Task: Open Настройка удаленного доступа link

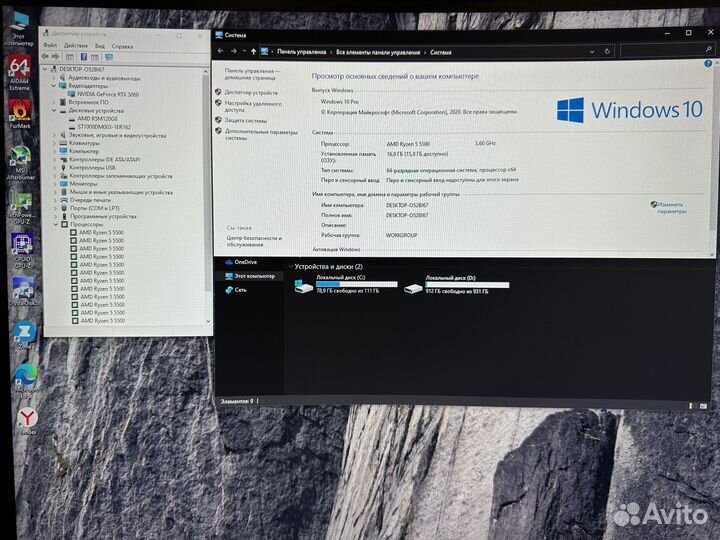Action: [253, 107]
